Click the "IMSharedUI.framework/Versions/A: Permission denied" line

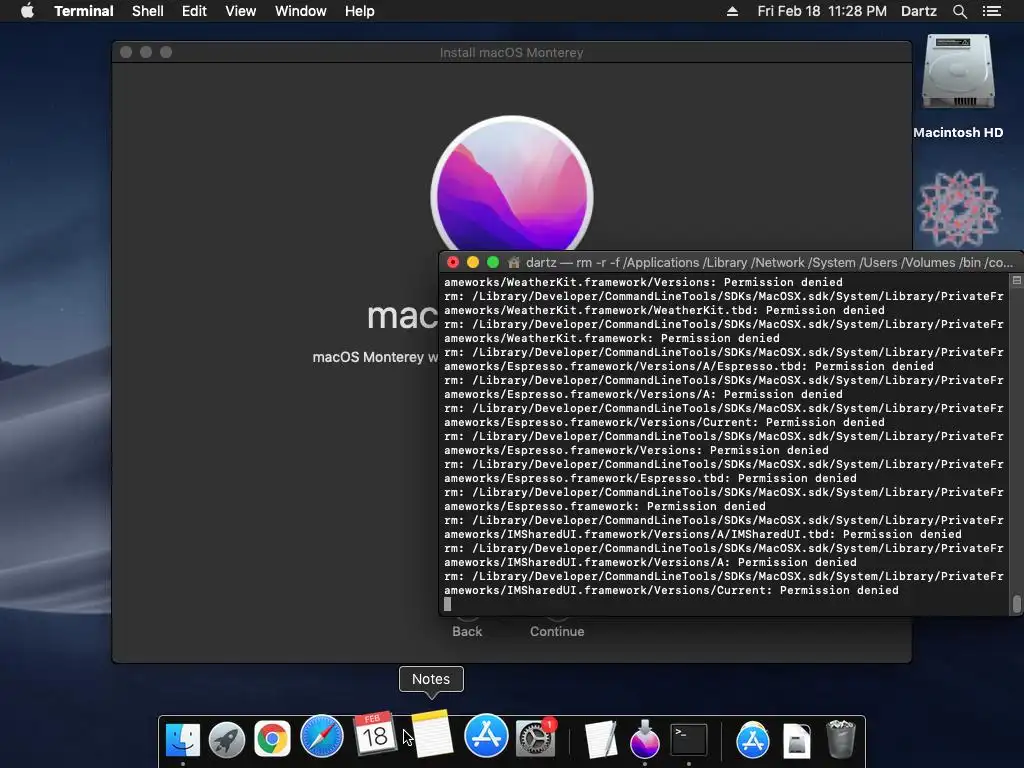pos(650,562)
